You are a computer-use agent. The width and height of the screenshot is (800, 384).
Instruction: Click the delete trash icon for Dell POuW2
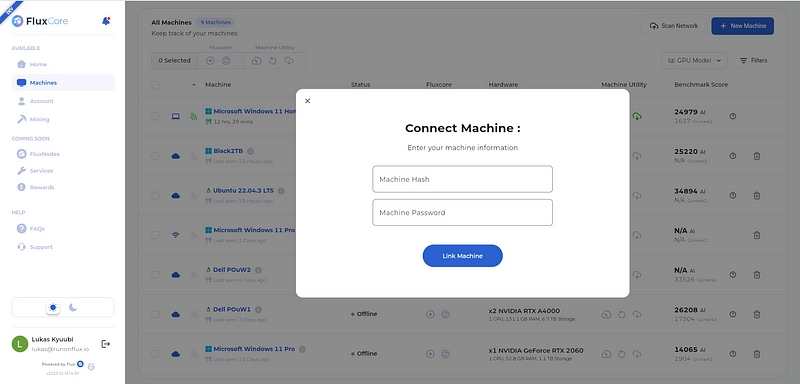tap(757, 274)
